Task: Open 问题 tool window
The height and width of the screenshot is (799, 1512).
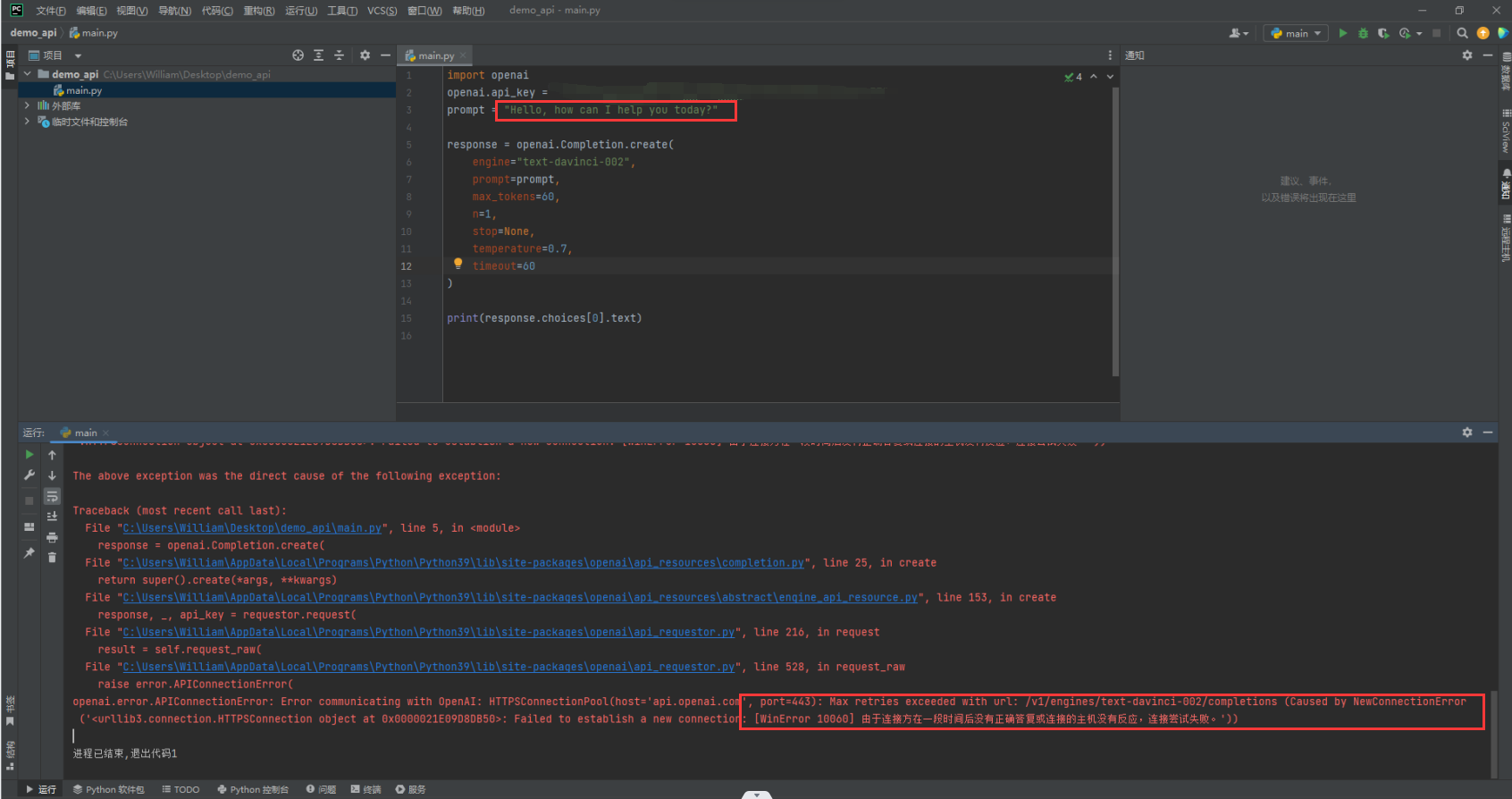Action: click(321, 789)
